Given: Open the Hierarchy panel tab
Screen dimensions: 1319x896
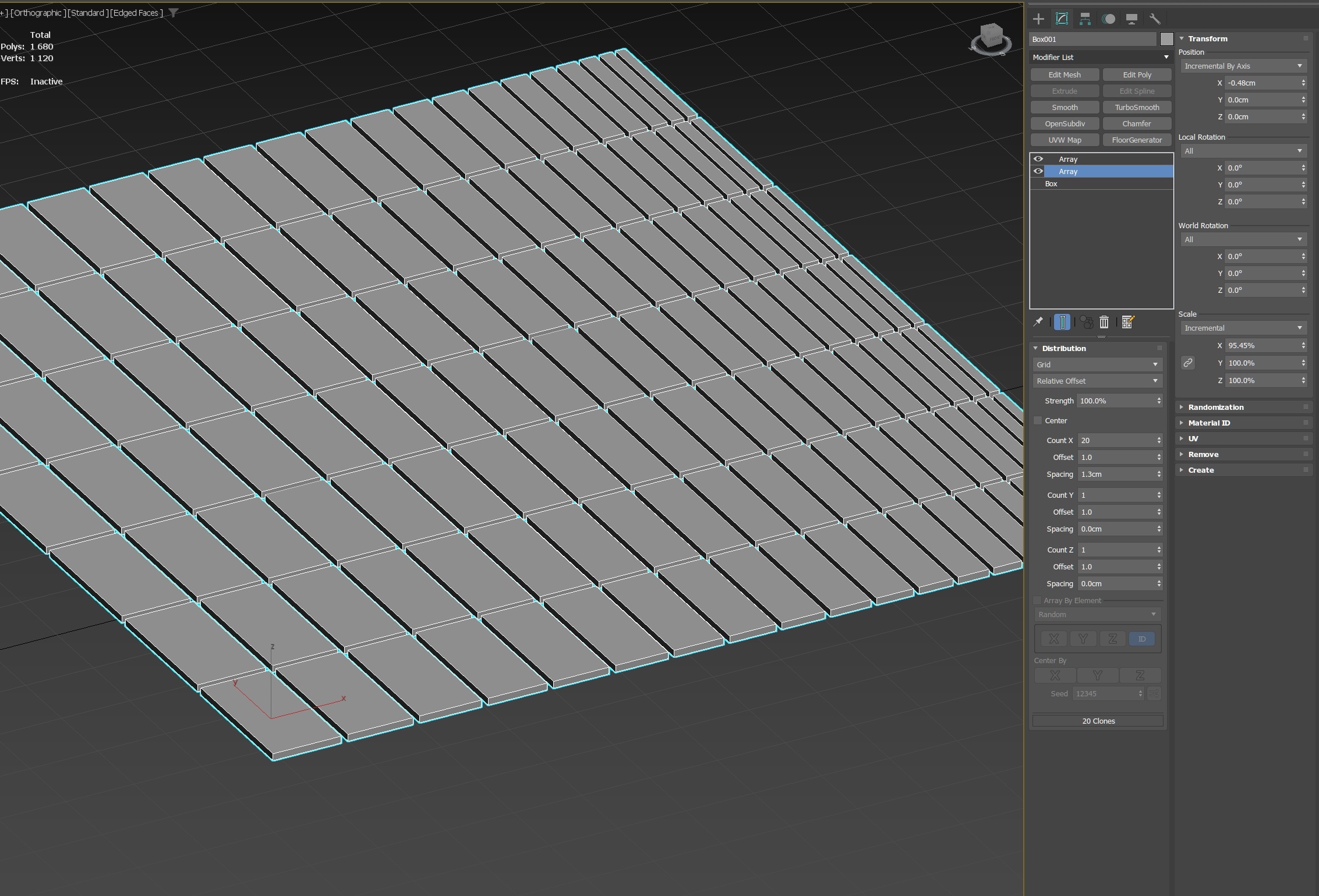Looking at the screenshot, I should (x=1085, y=19).
